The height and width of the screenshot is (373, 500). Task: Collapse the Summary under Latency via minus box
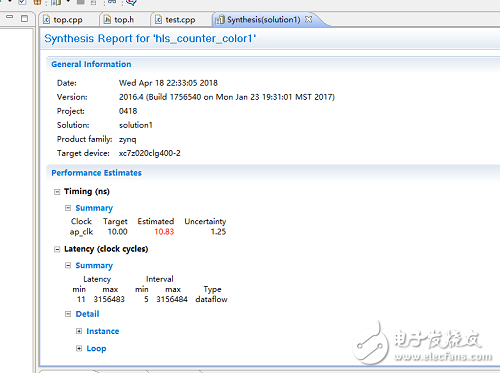(x=68, y=265)
